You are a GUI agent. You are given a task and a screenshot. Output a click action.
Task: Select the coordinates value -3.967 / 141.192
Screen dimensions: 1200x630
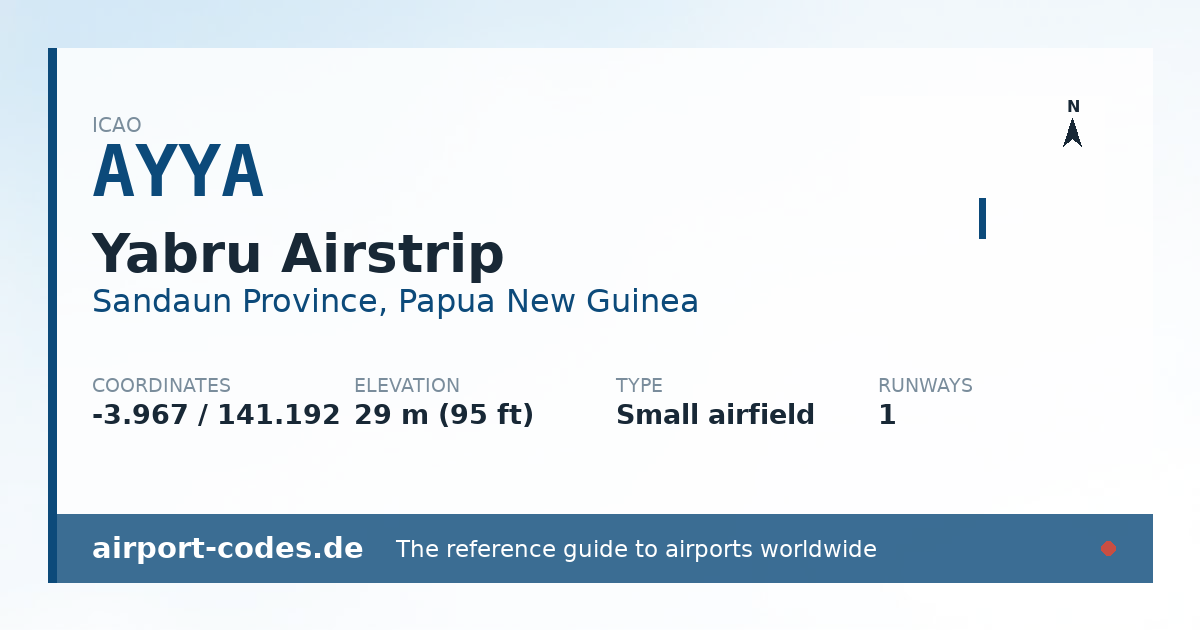pos(216,415)
